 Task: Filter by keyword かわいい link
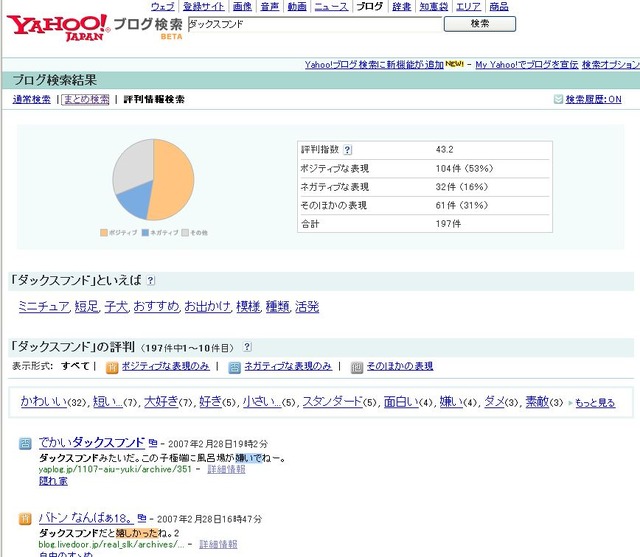44,402
